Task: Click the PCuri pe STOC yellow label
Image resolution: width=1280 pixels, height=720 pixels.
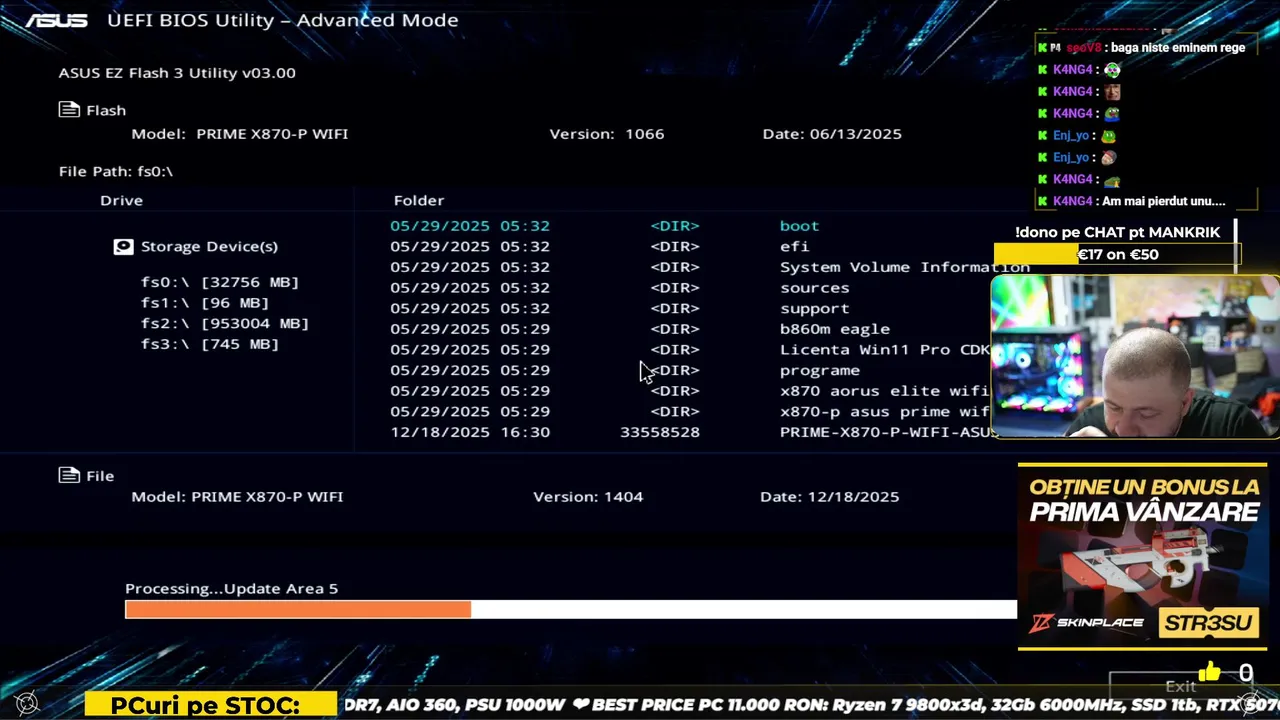Action: 210,705
